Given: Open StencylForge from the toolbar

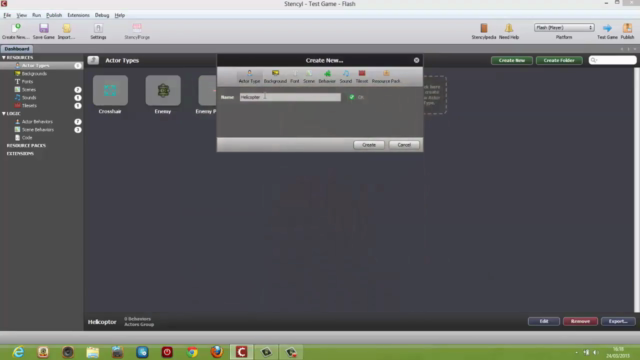Looking at the screenshot, I should coord(137,31).
